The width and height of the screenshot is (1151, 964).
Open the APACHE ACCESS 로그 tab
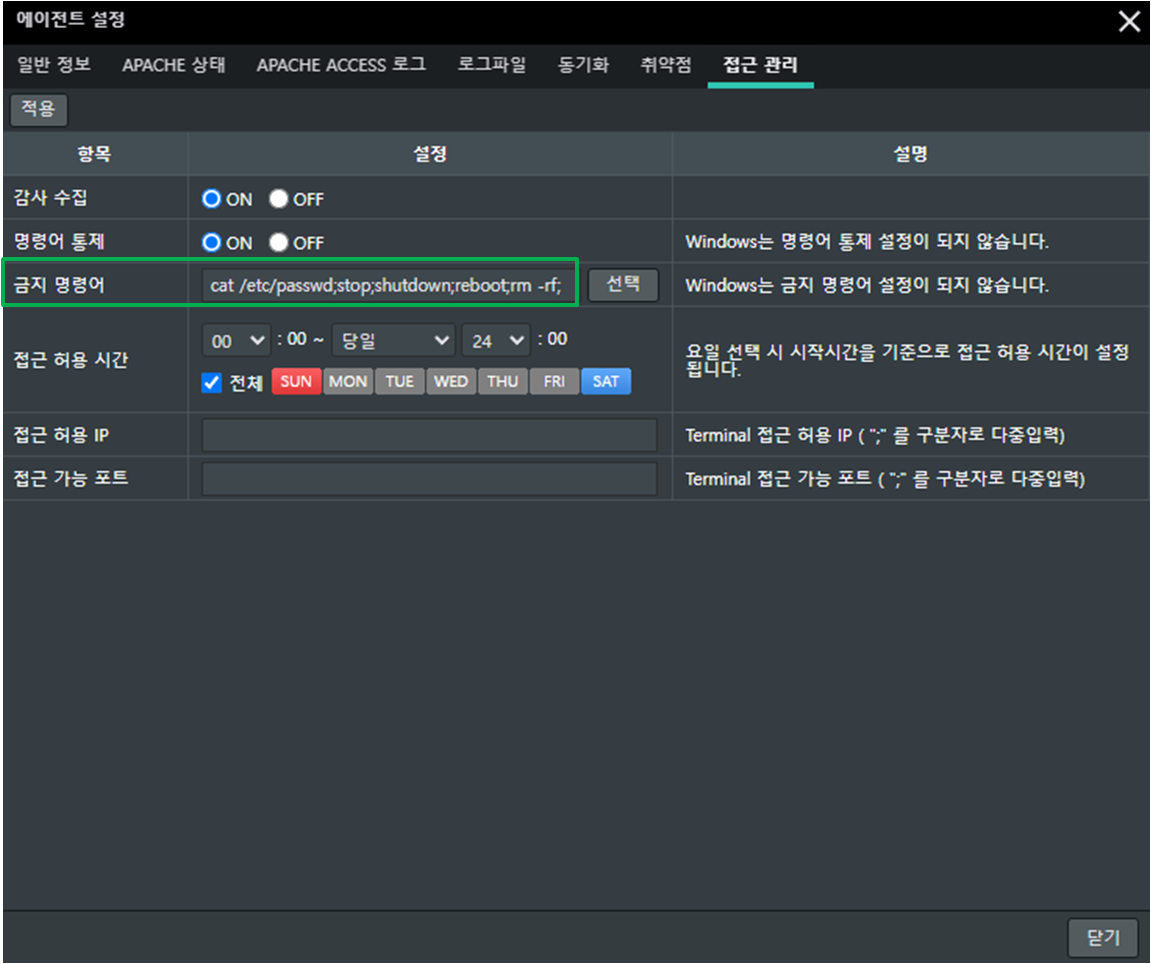pyautogui.click(x=341, y=65)
